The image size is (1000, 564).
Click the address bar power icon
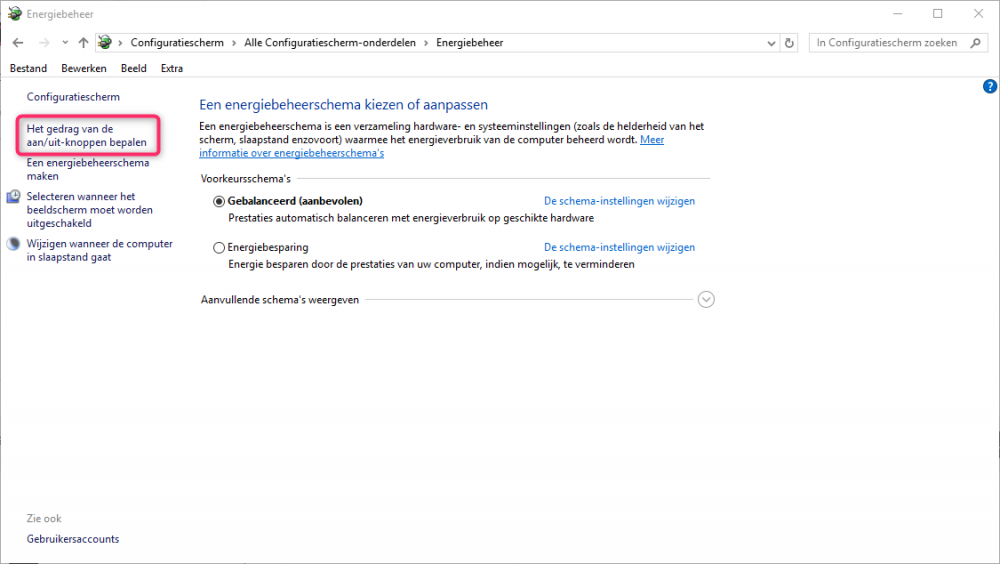pos(105,43)
